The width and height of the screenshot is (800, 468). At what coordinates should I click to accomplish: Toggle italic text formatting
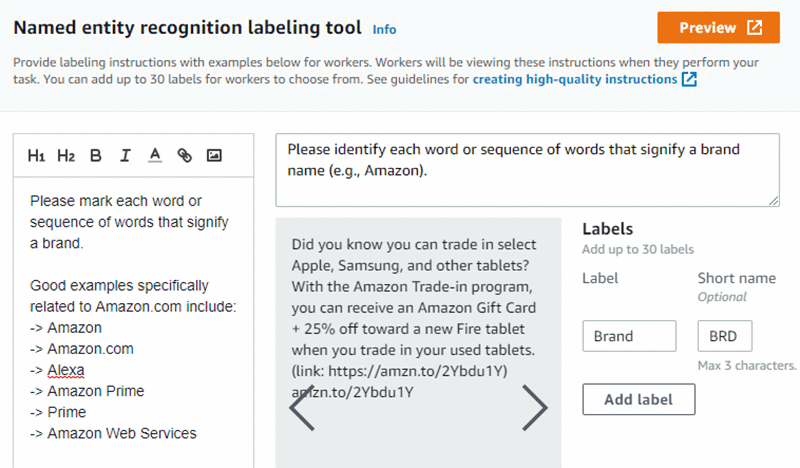125,155
